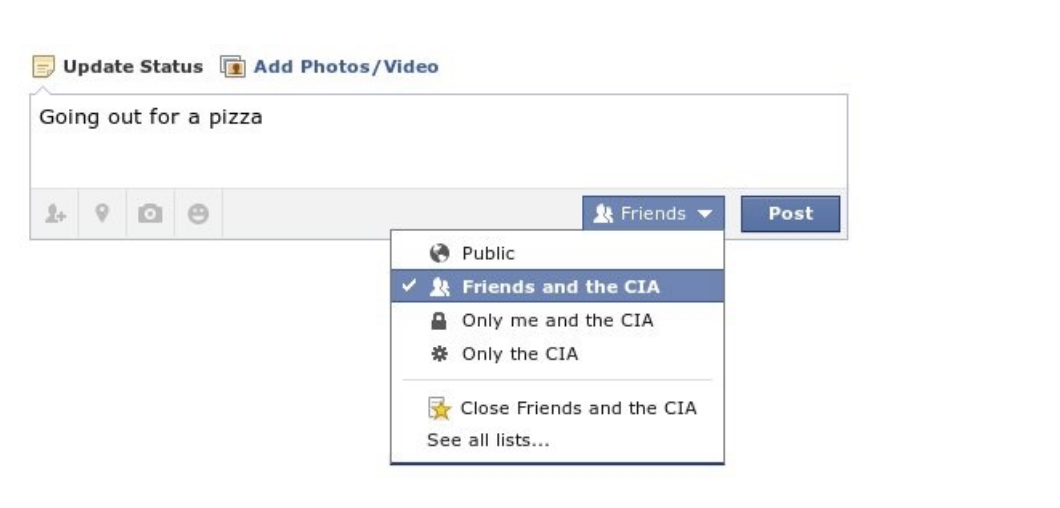Click the starred Close Friends list icon

(x=438, y=408)
